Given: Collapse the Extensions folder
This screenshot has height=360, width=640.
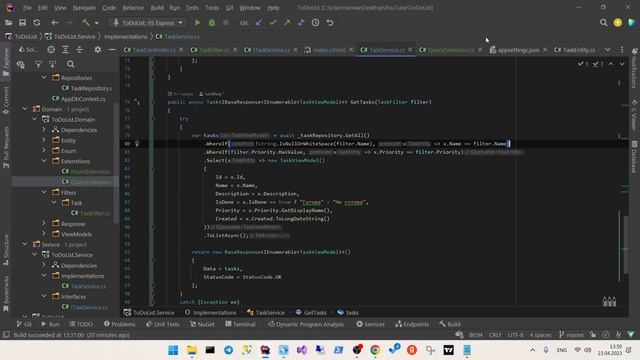Looking at the screenshot, I should click(x=44, y=161).
